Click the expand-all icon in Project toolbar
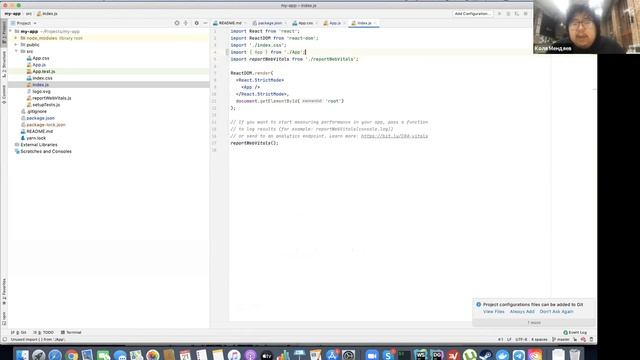Image resolution: width=640 pixels, height=360 pixels. (x=186, y=23)
